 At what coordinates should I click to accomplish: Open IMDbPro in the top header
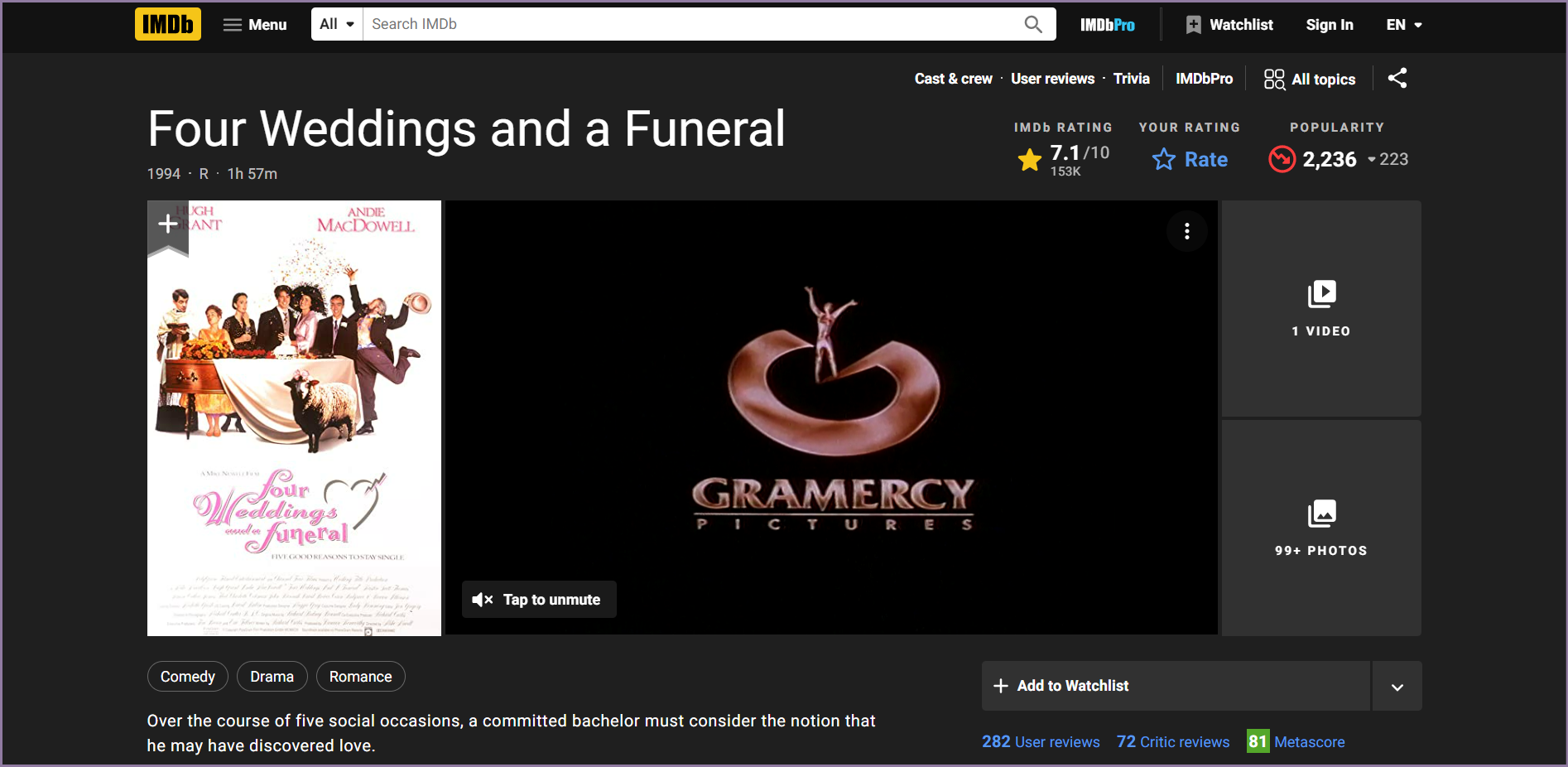(x=1107, y=25)
